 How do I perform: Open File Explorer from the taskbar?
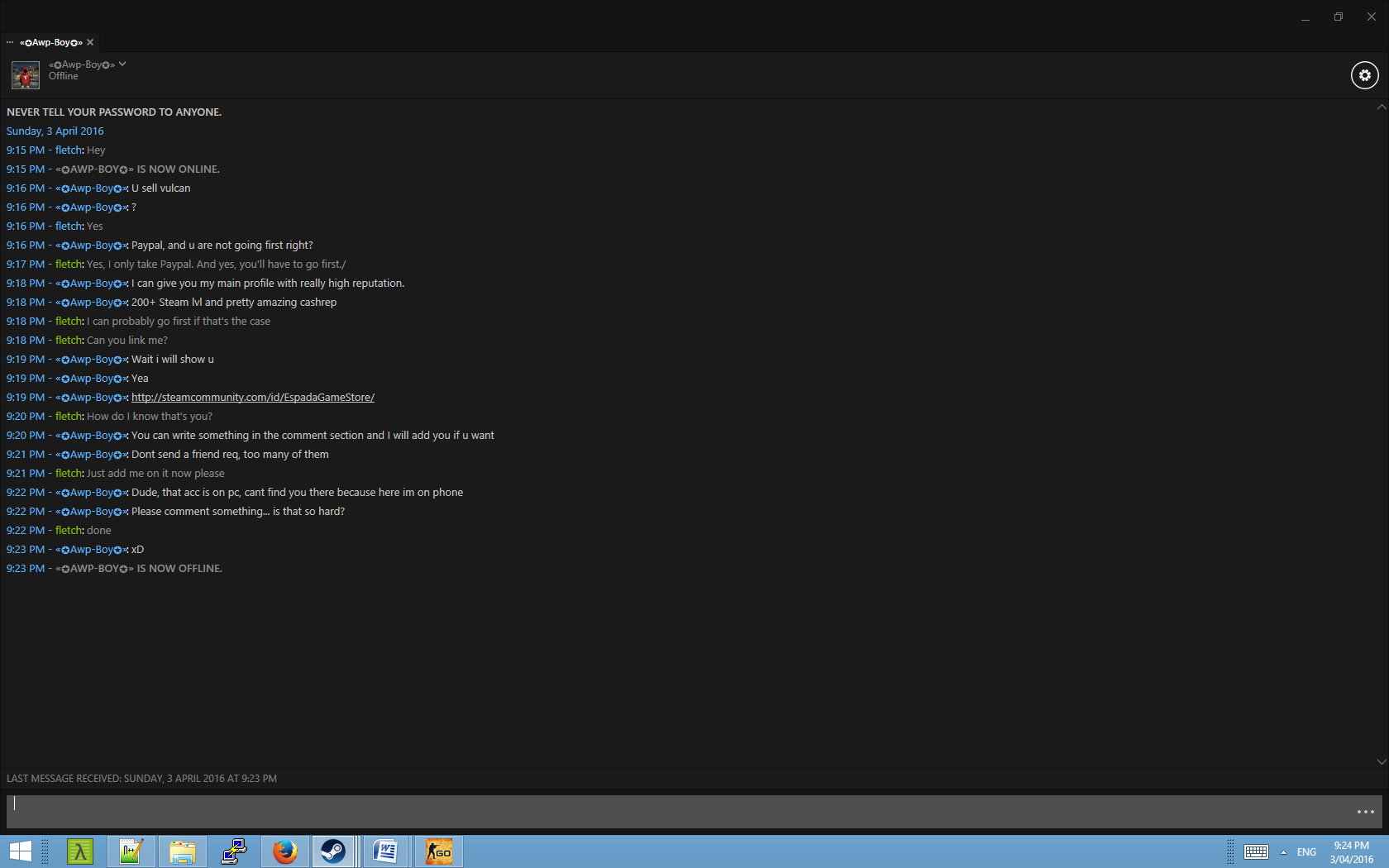click(x=182, y=851)
